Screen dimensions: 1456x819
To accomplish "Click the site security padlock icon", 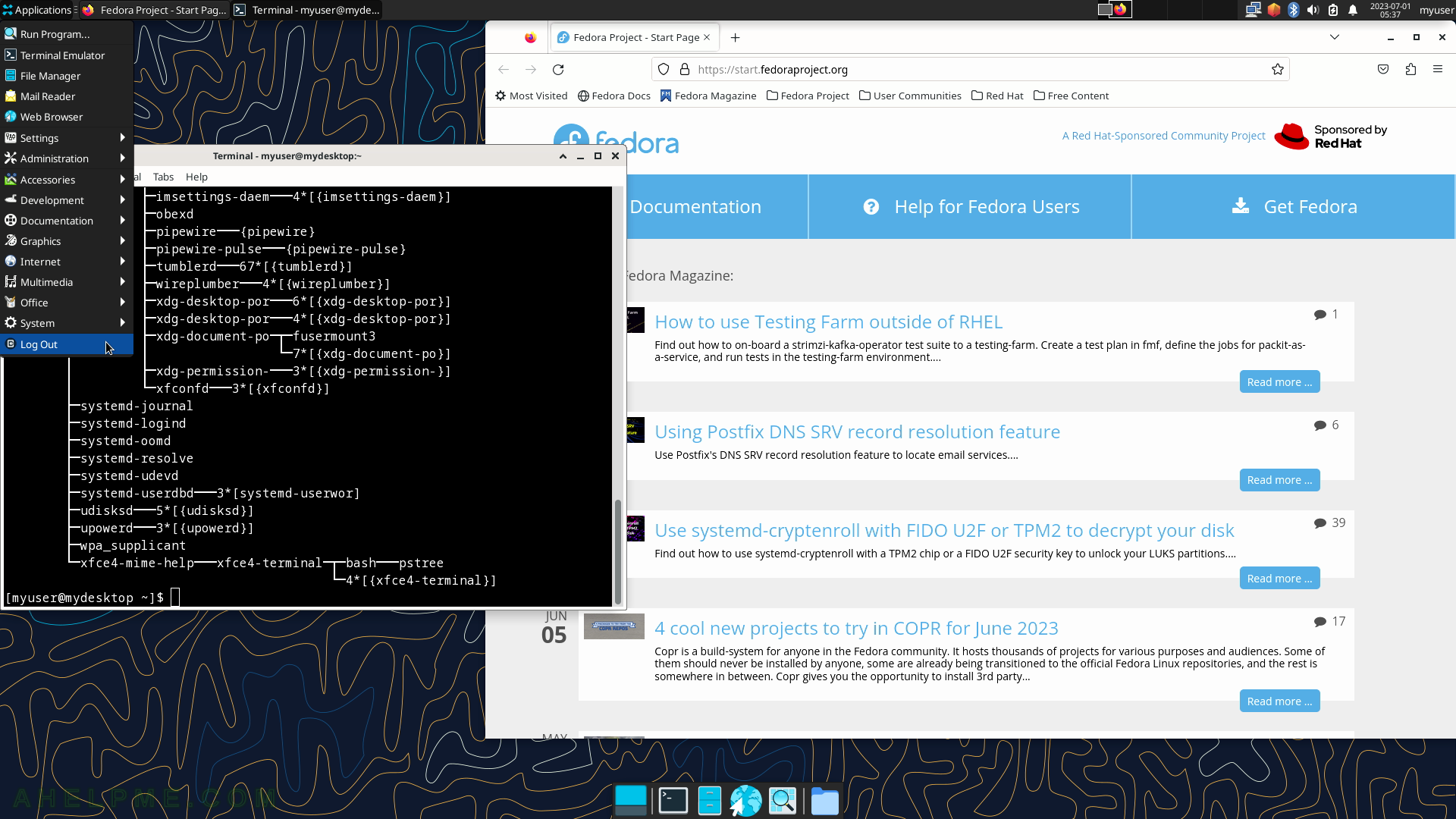I will click(685, 70).
